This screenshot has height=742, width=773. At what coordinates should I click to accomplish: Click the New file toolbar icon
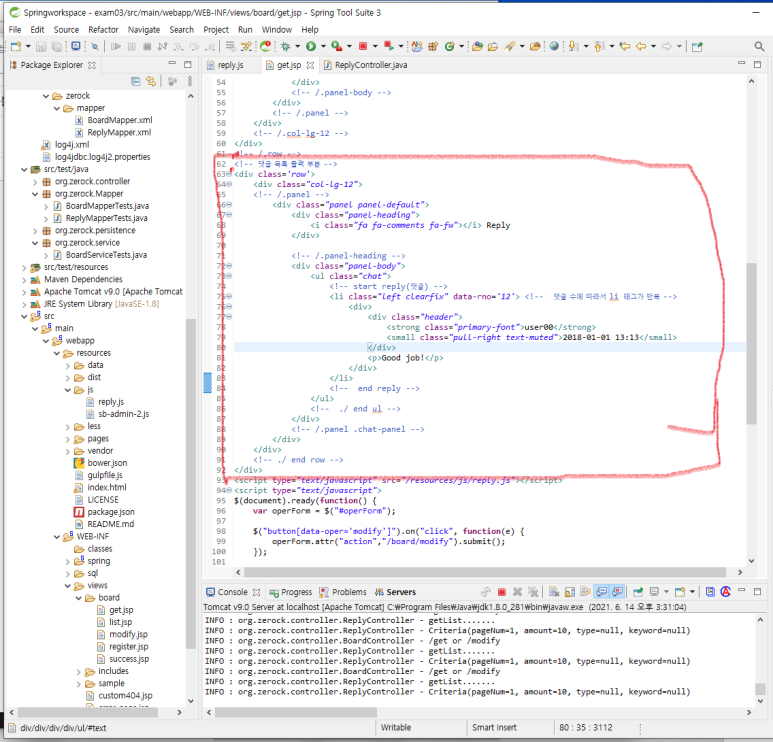(16, 46)
